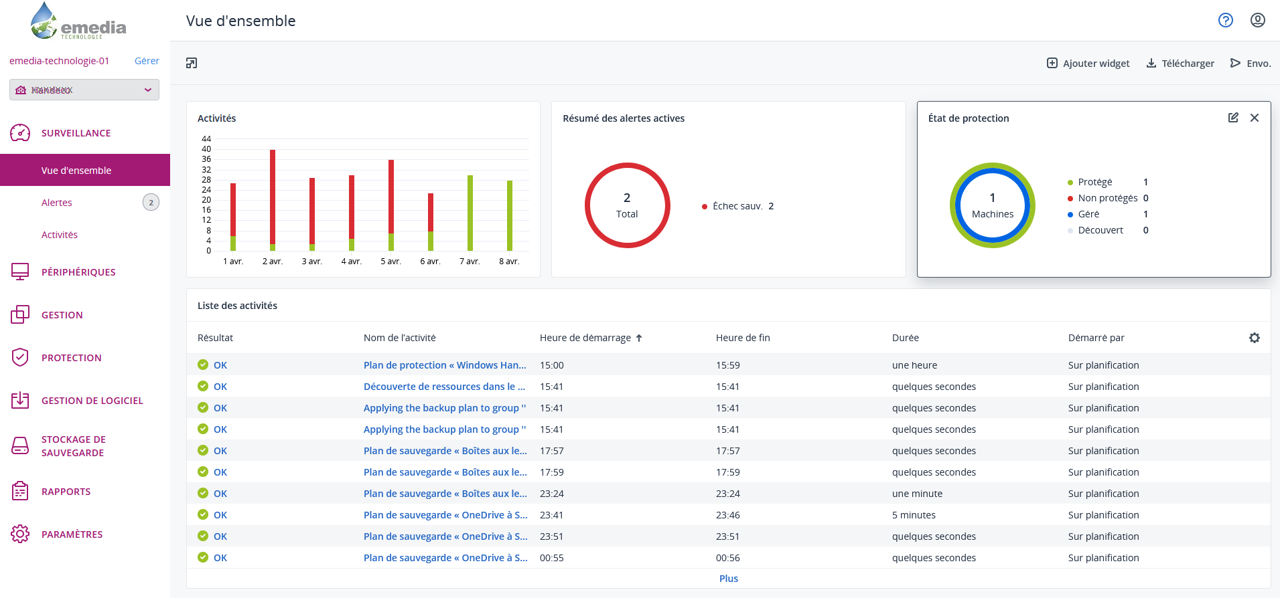Image resolution: width=1280 pixels, height=598 pixels.
Task: Click the Gérer link near emedia-technologie-01
Action: (146, 60)
